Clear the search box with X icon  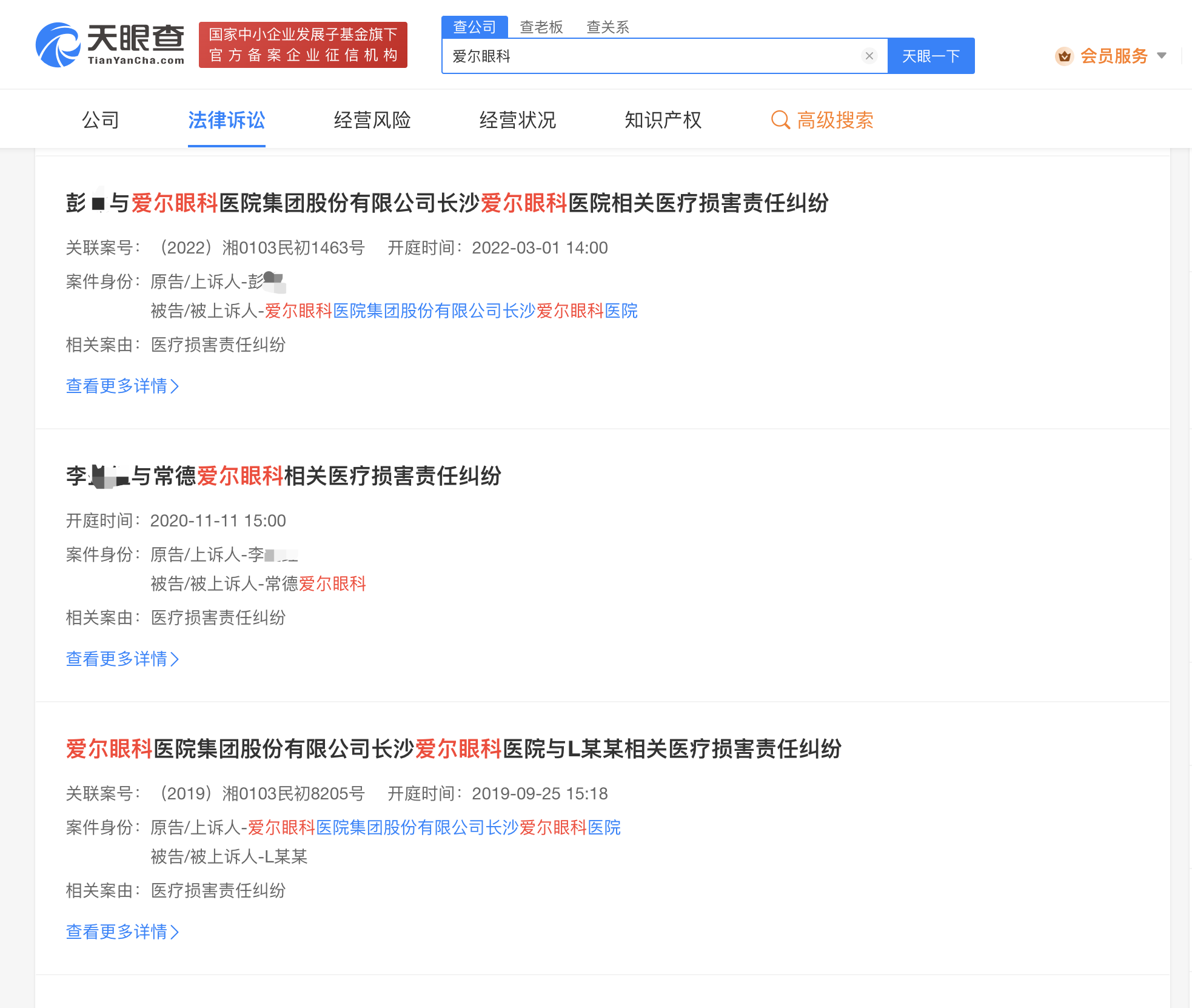(869, 56)
